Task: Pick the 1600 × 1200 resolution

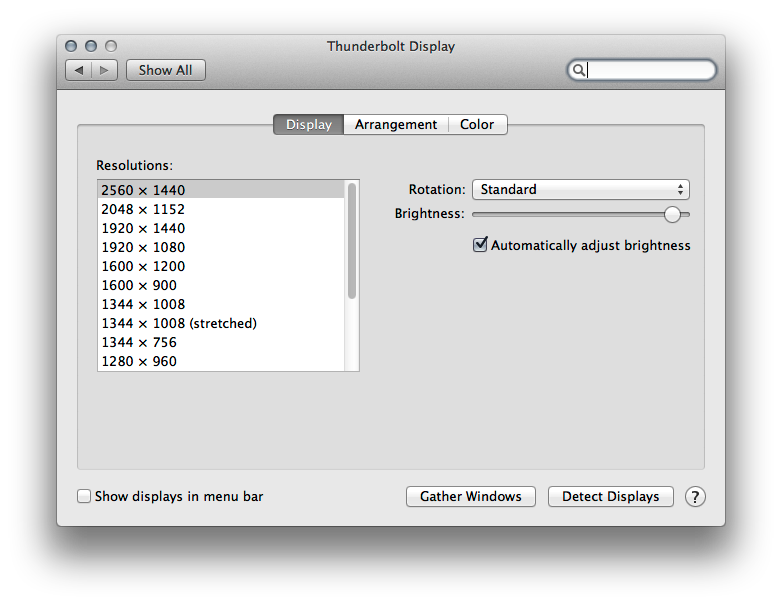Action: tap(221, 266)
